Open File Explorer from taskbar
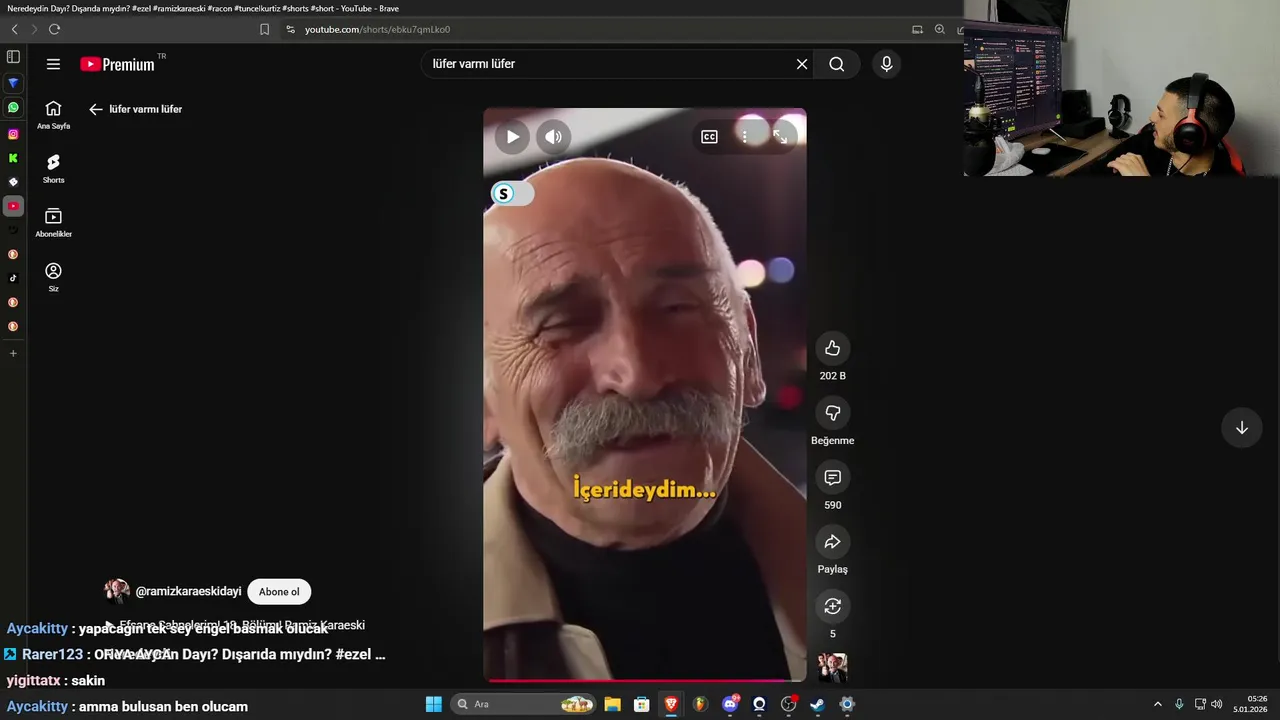The image size is (1280, 720). pos(612,704)
